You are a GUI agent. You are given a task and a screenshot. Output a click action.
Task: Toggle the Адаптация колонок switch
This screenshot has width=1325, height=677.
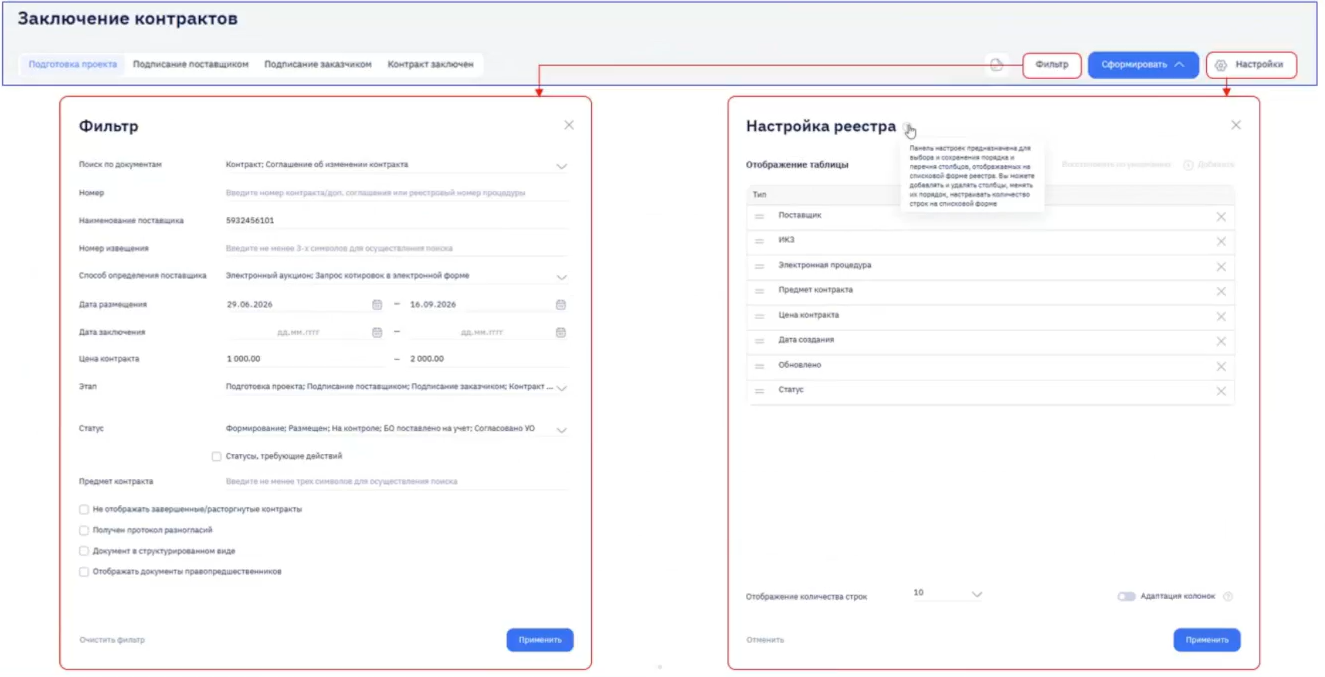click(1126, 597)
